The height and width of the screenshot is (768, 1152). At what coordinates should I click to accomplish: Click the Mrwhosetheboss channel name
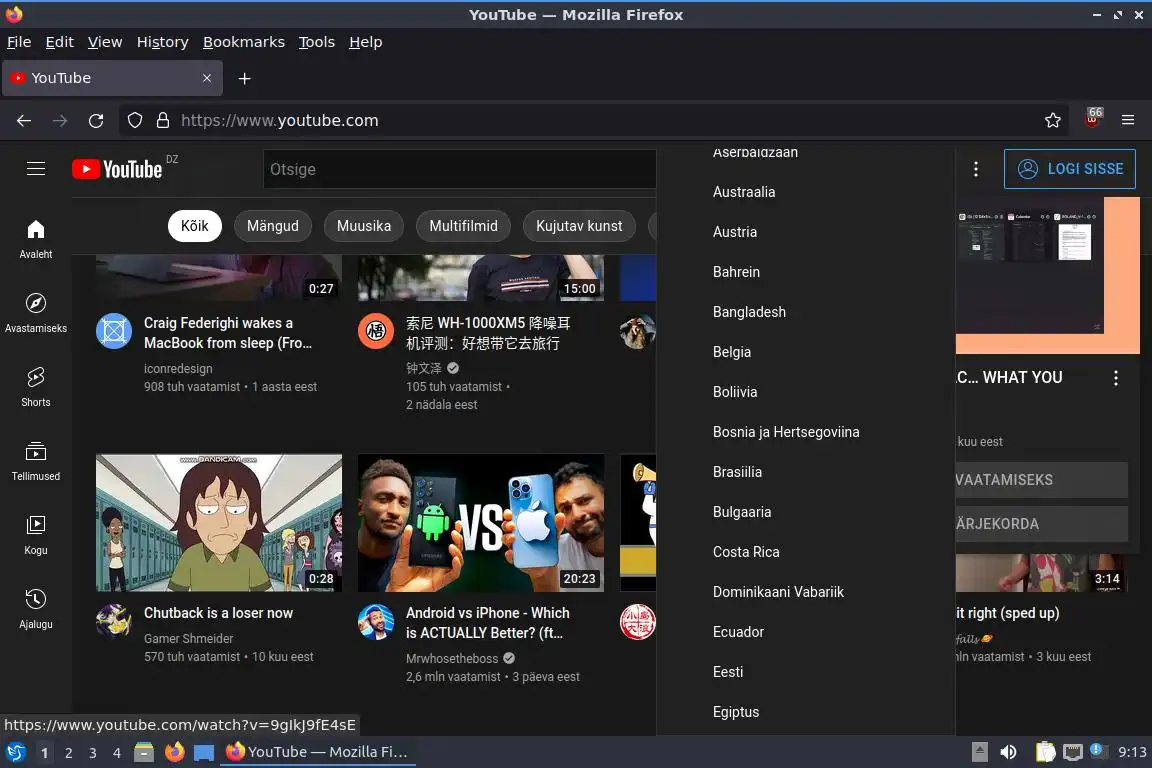click(x=452, y=658)
